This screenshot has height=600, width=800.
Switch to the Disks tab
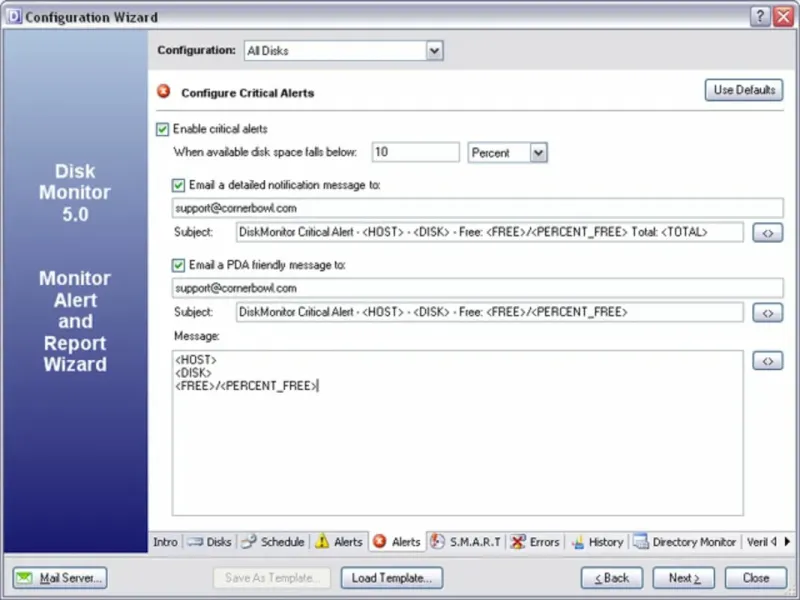210,542
